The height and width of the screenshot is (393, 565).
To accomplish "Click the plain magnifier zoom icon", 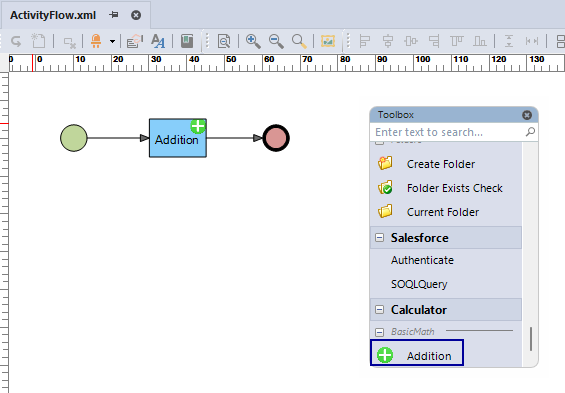I will (x=299, y=41).
